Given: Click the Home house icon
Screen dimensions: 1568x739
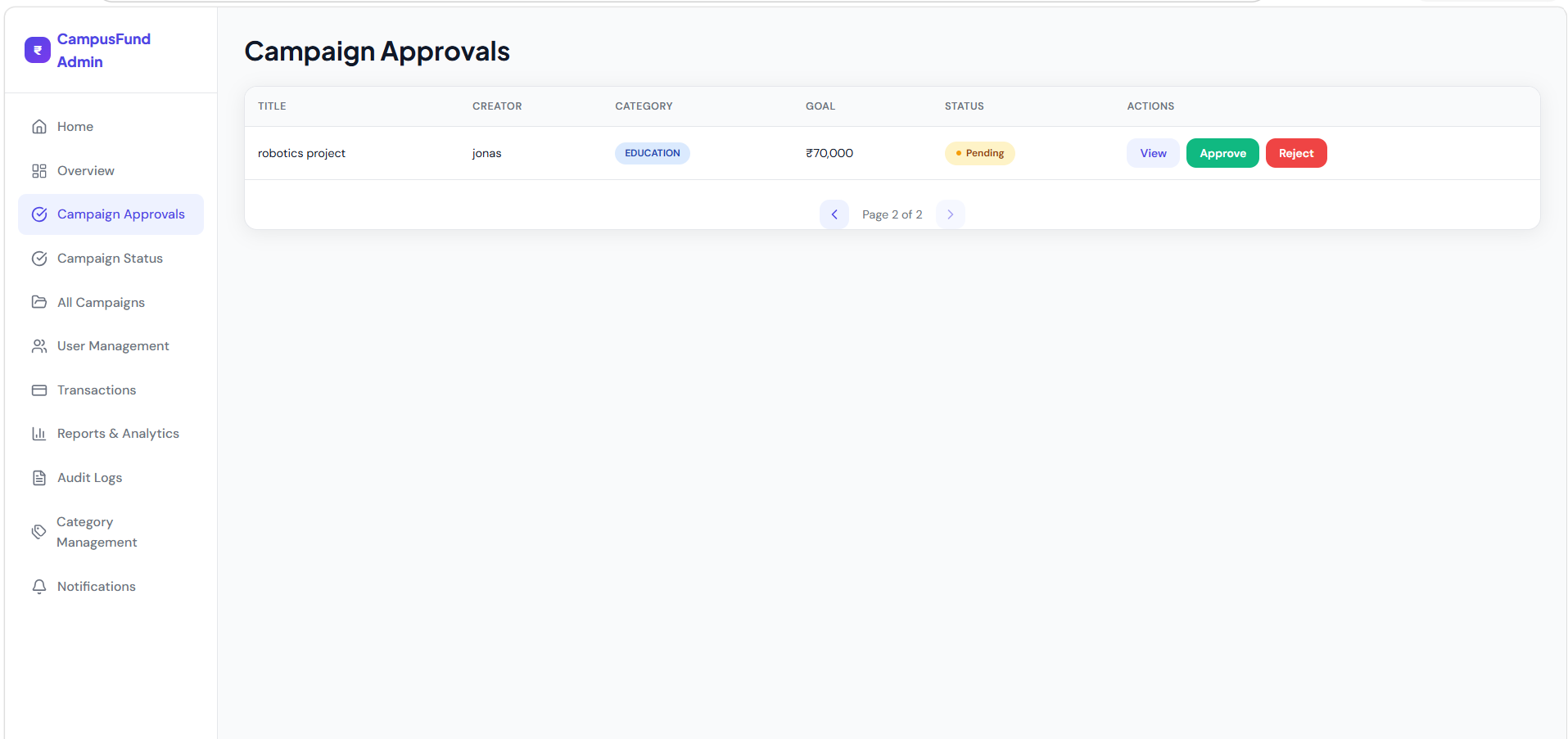Looking at the screenshot, I should (x=39, y=127).
